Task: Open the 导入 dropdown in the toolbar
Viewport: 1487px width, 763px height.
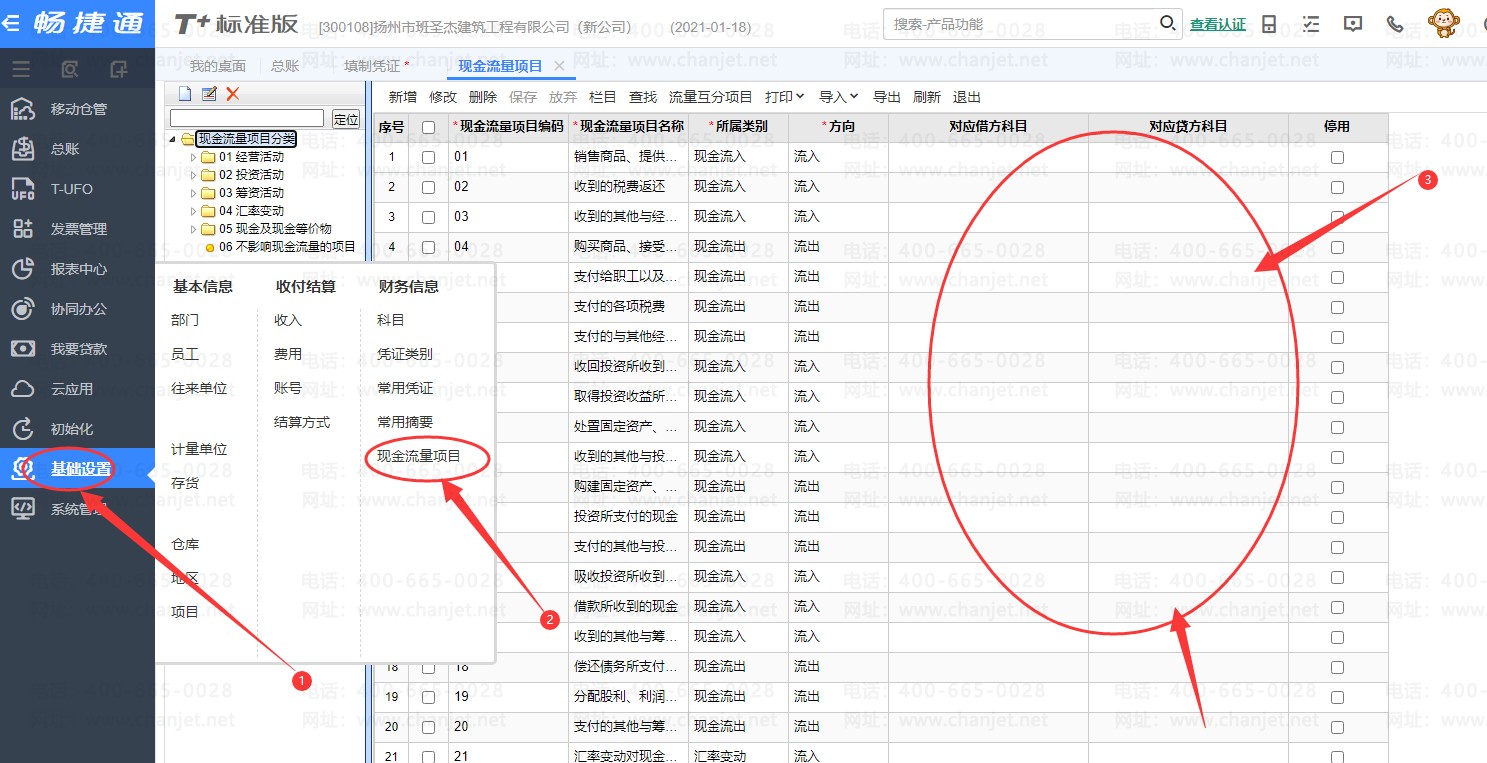Action: [838, 97]
